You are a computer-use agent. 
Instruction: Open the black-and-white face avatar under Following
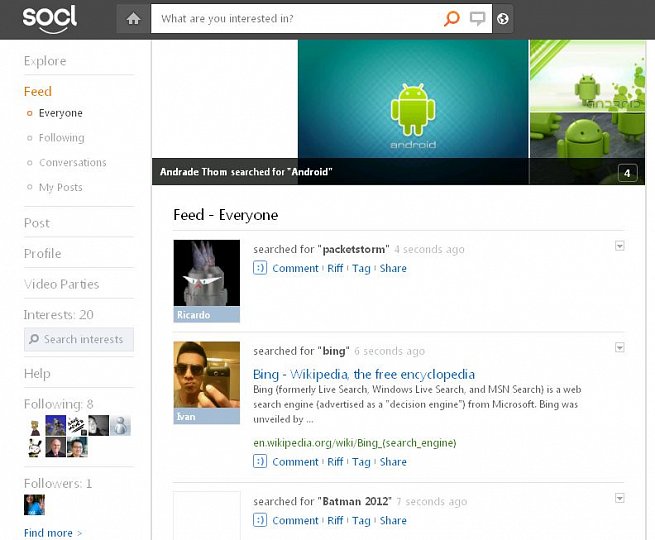99,426
